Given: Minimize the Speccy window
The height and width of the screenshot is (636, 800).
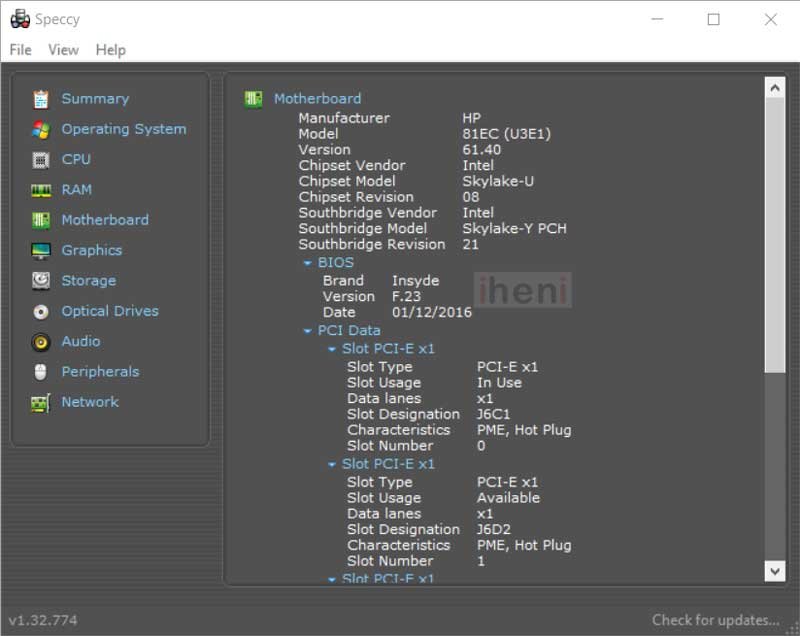Looking at the screenshot, I should 657,19.
